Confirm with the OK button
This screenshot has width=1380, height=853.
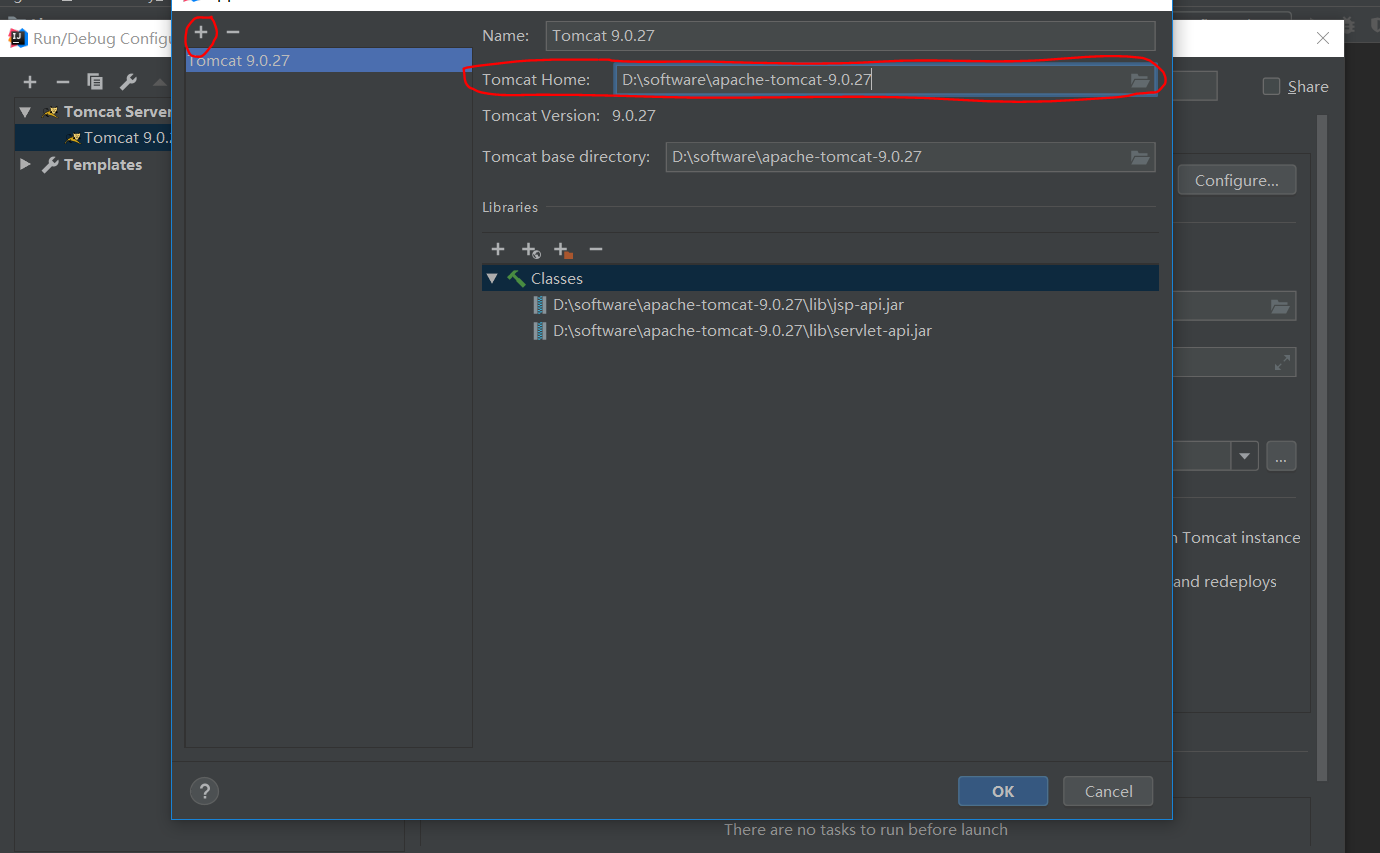[1003, 791]
